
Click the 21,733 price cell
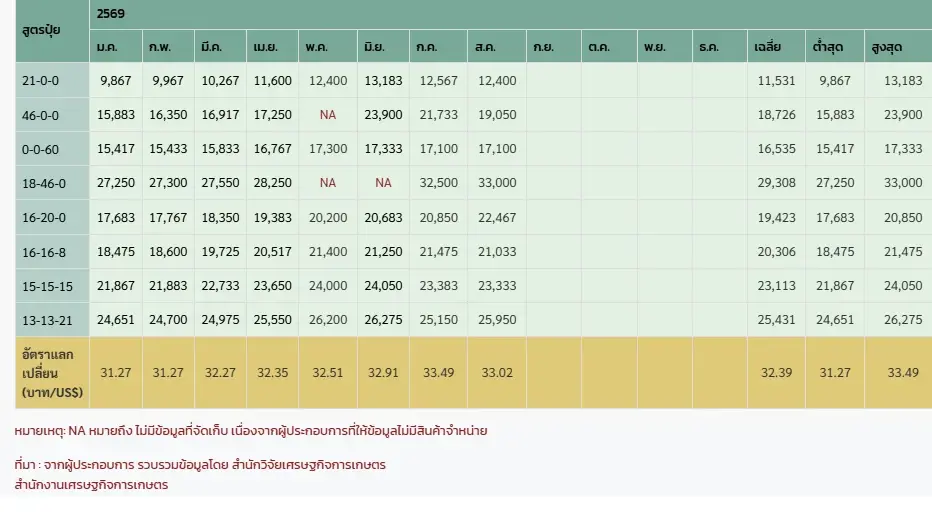click(439, 115)
